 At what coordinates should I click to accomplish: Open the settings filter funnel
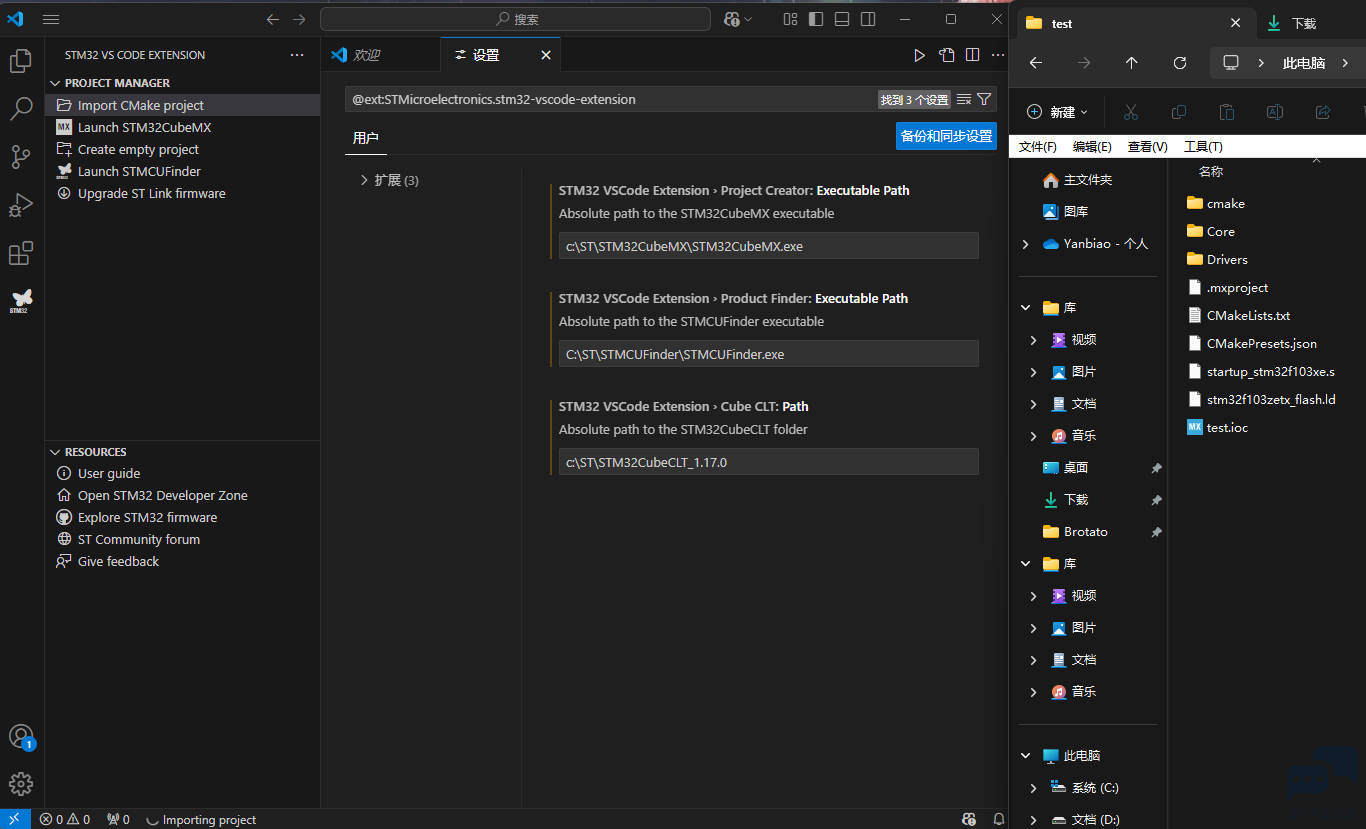(984, 99)
